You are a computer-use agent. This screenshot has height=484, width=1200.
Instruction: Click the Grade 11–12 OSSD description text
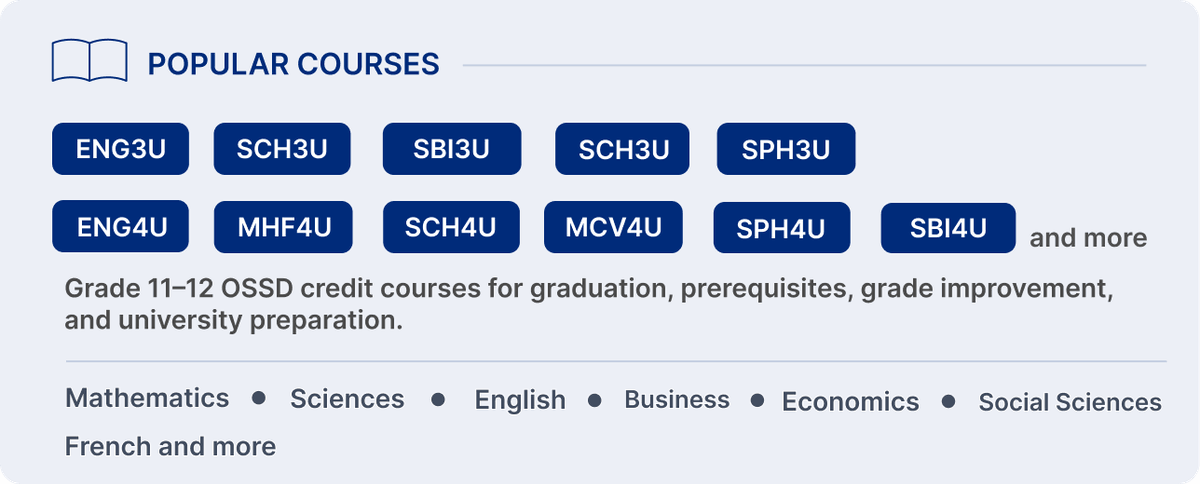pos(589,305)
